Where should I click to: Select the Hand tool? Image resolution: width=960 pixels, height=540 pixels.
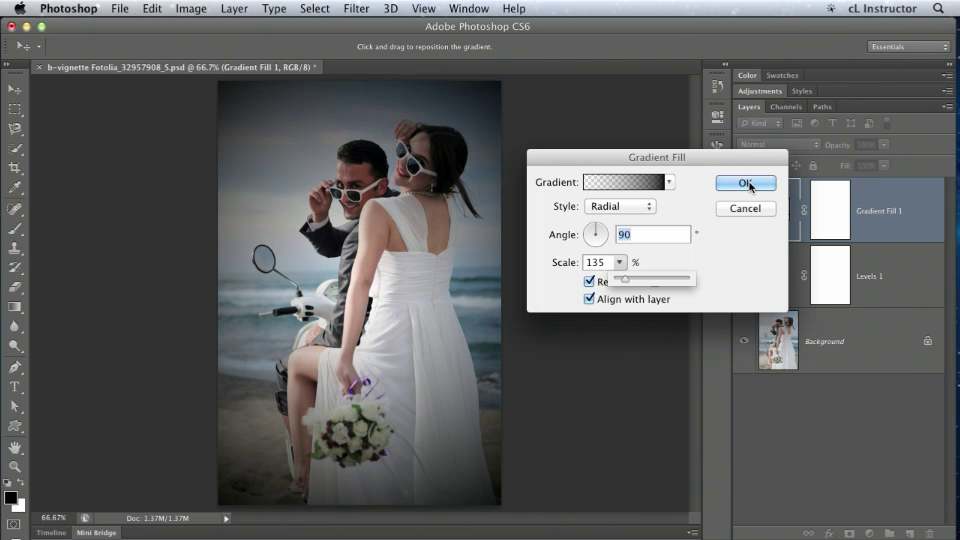tap(15, 448)
